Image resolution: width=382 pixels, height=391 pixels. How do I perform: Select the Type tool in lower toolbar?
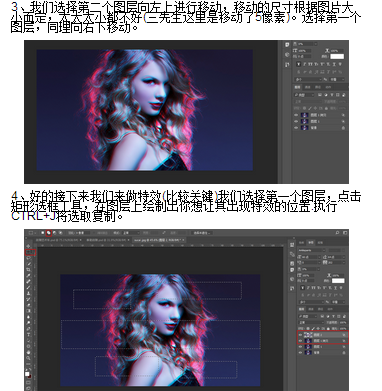coord(29,334)
